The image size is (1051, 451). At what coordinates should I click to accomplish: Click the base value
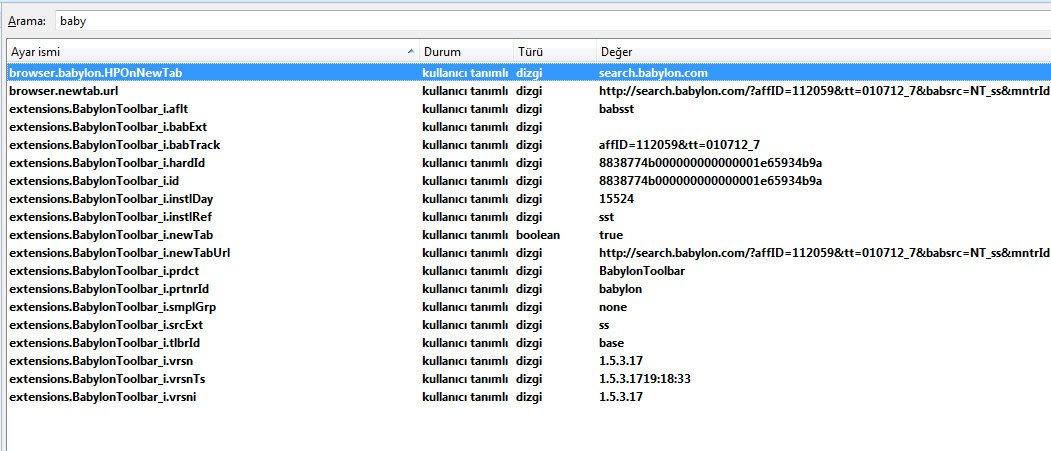tap(611, 344)
